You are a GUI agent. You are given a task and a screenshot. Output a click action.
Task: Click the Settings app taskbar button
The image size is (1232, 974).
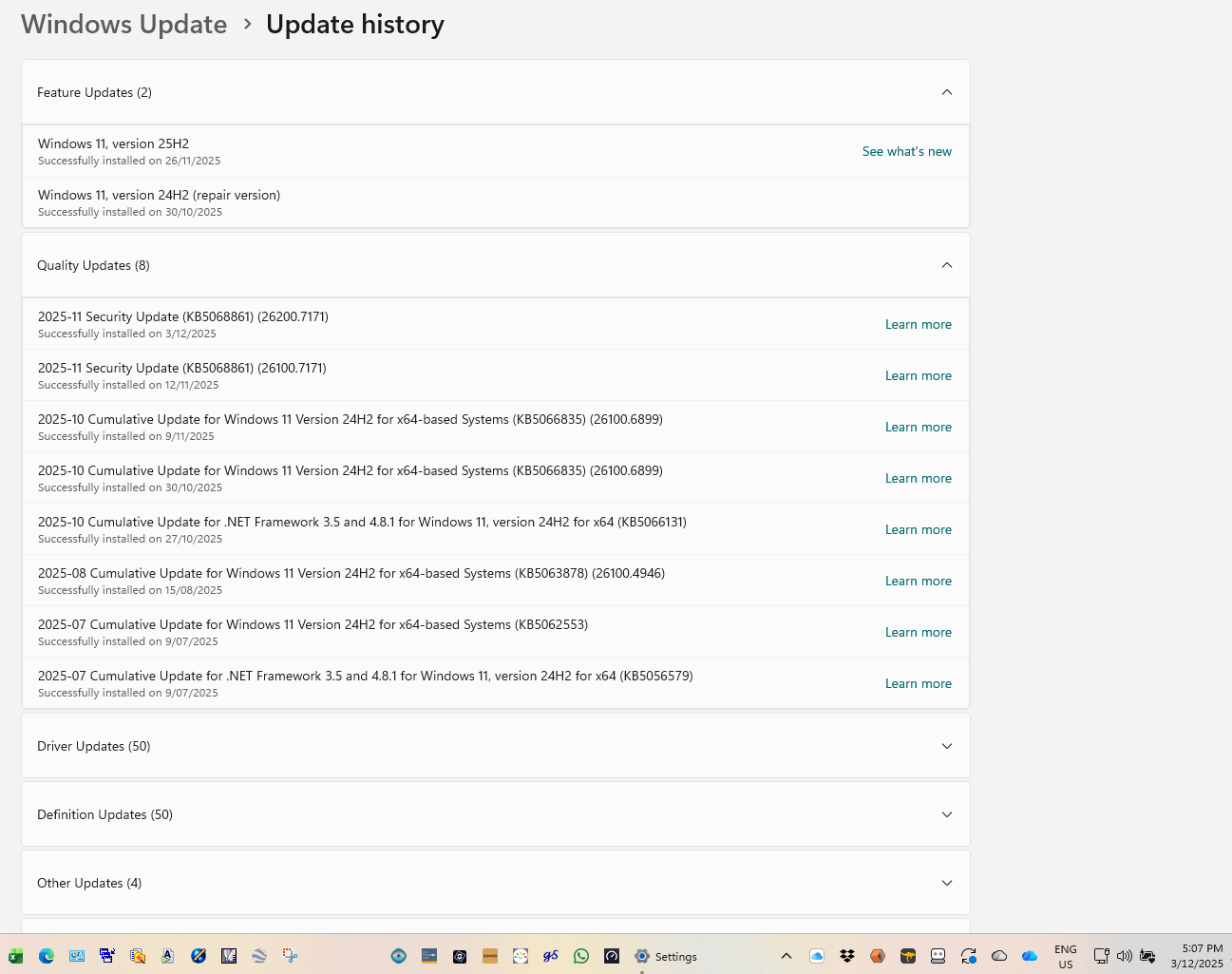(x=666, y=956)
